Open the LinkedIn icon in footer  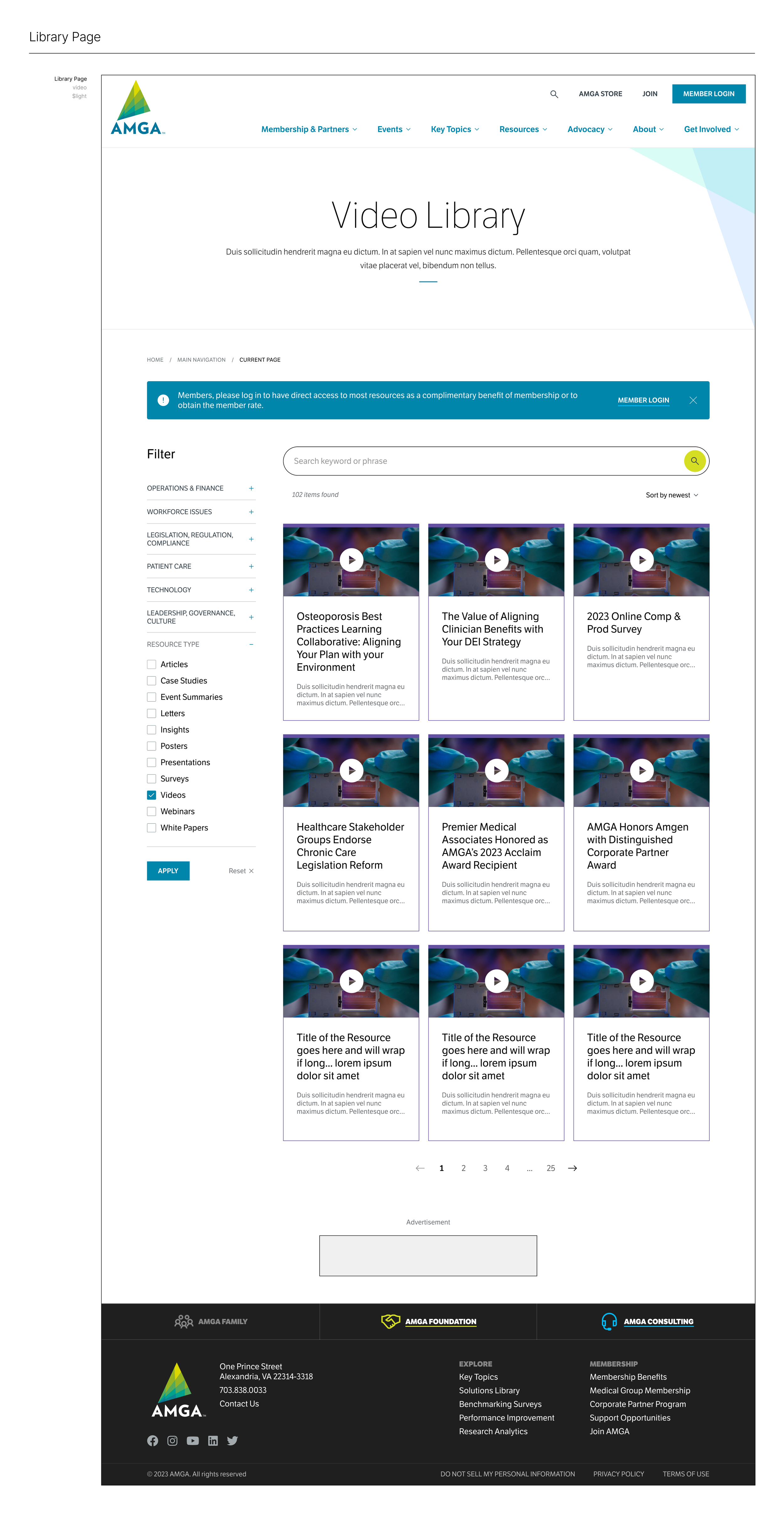coord(213,1441)
